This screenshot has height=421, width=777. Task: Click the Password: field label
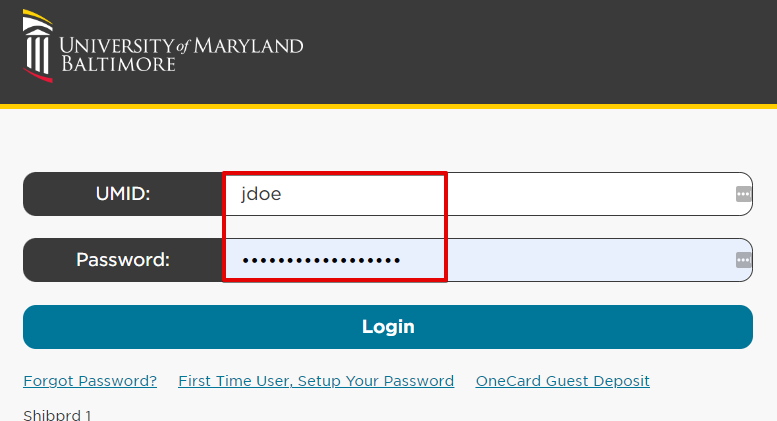click(122, 260)
